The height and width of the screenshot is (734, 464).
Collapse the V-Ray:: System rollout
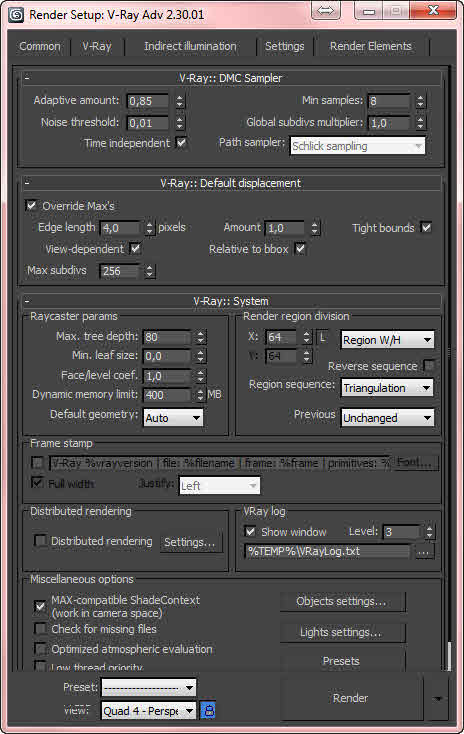[231, 301]
